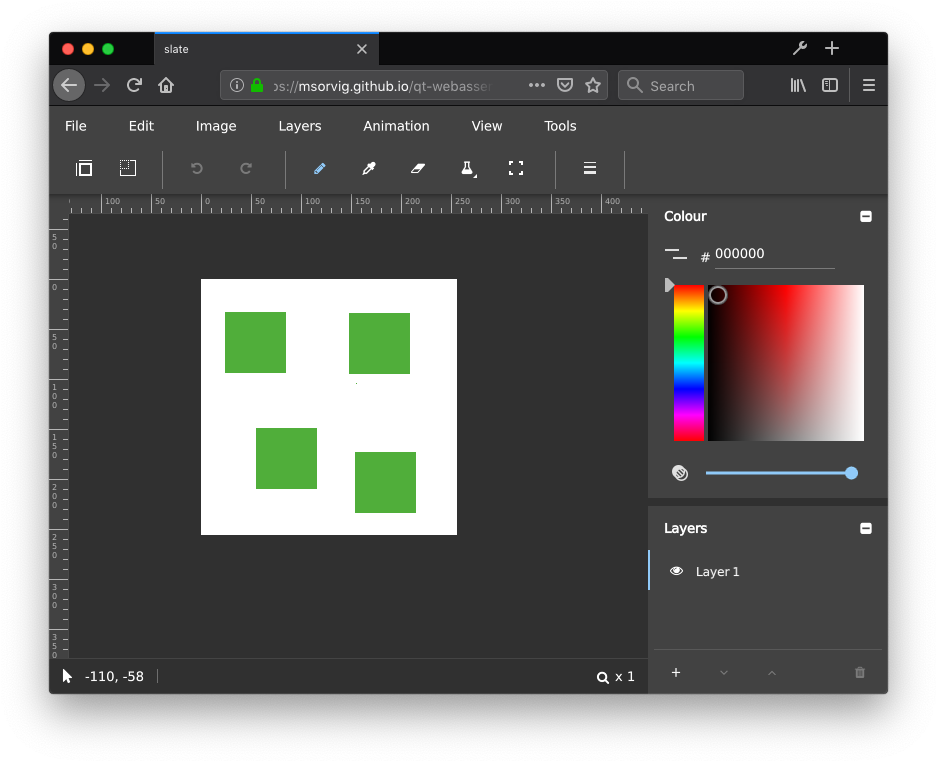Select the Eyedropper color picker tool
Screen dimensions: 936x761
pyautogui.click(x=368, y=168)
